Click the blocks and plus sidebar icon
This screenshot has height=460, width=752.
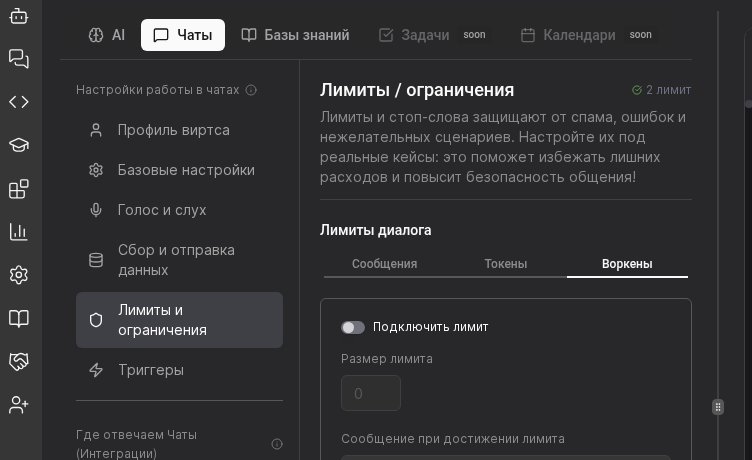(x=19, y=189)
